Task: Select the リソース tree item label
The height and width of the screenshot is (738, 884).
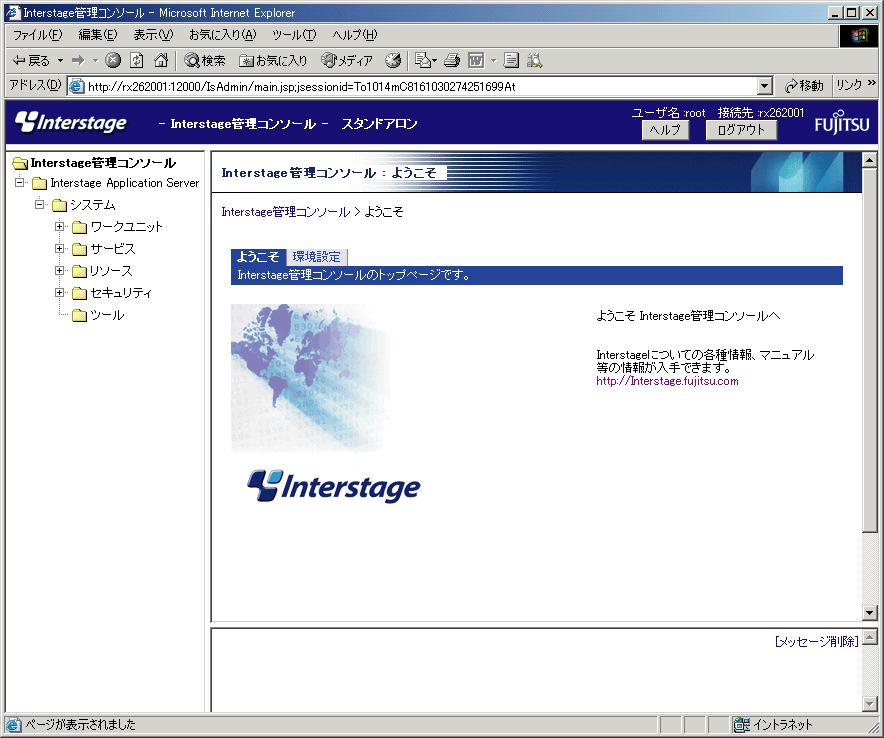Action: click(x=111, y=271)
